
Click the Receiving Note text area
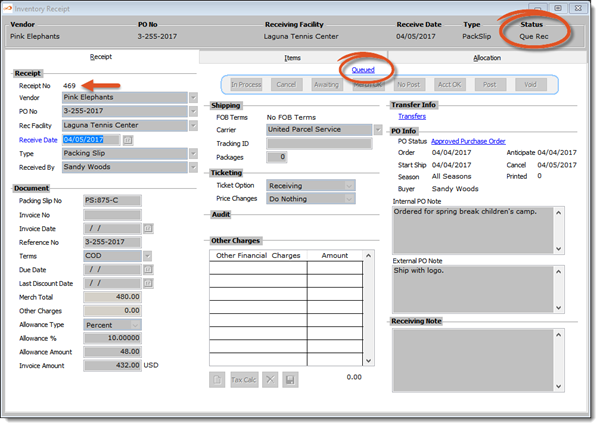(473, 360)
